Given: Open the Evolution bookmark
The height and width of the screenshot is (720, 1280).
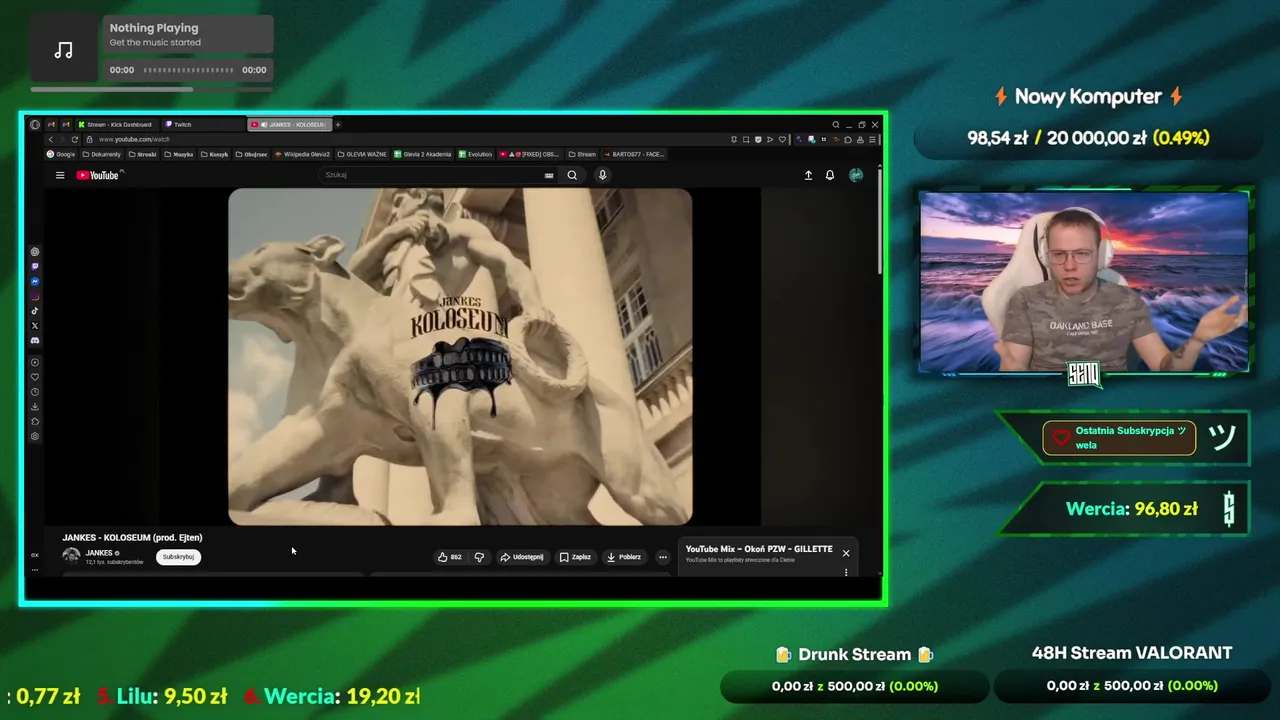Looking at the screenshot, I should click(475, 154).
